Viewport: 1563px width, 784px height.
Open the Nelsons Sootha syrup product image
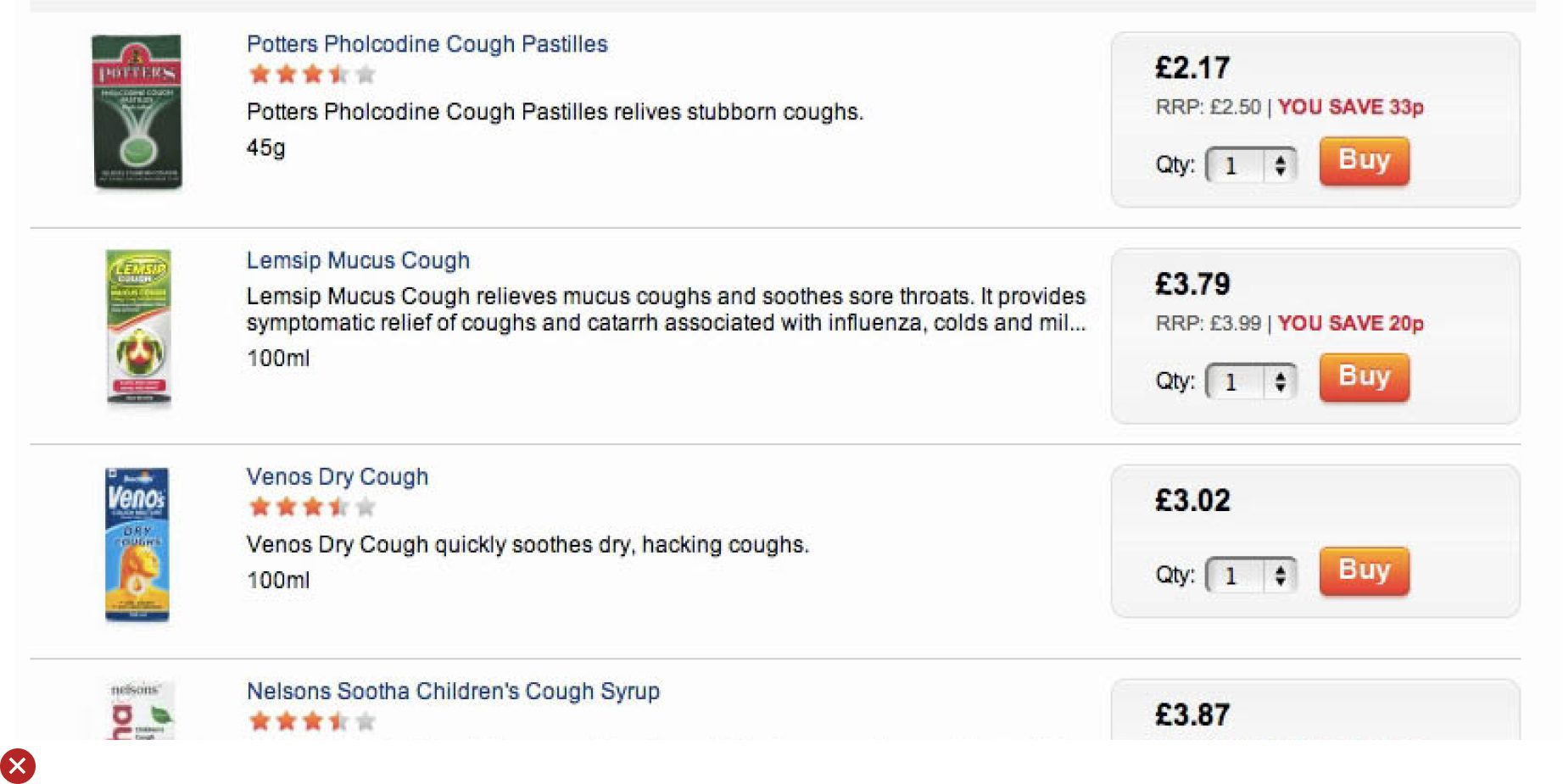pos(141,710)
